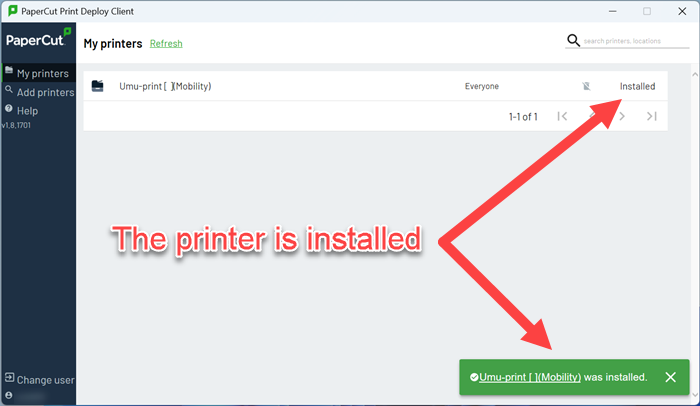
Task: Go to last page of printers
Action: [652, 116]
